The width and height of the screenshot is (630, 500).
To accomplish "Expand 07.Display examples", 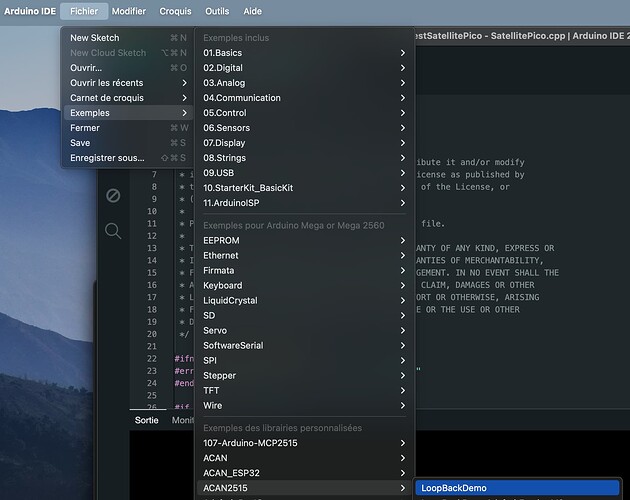I will 305,143.
